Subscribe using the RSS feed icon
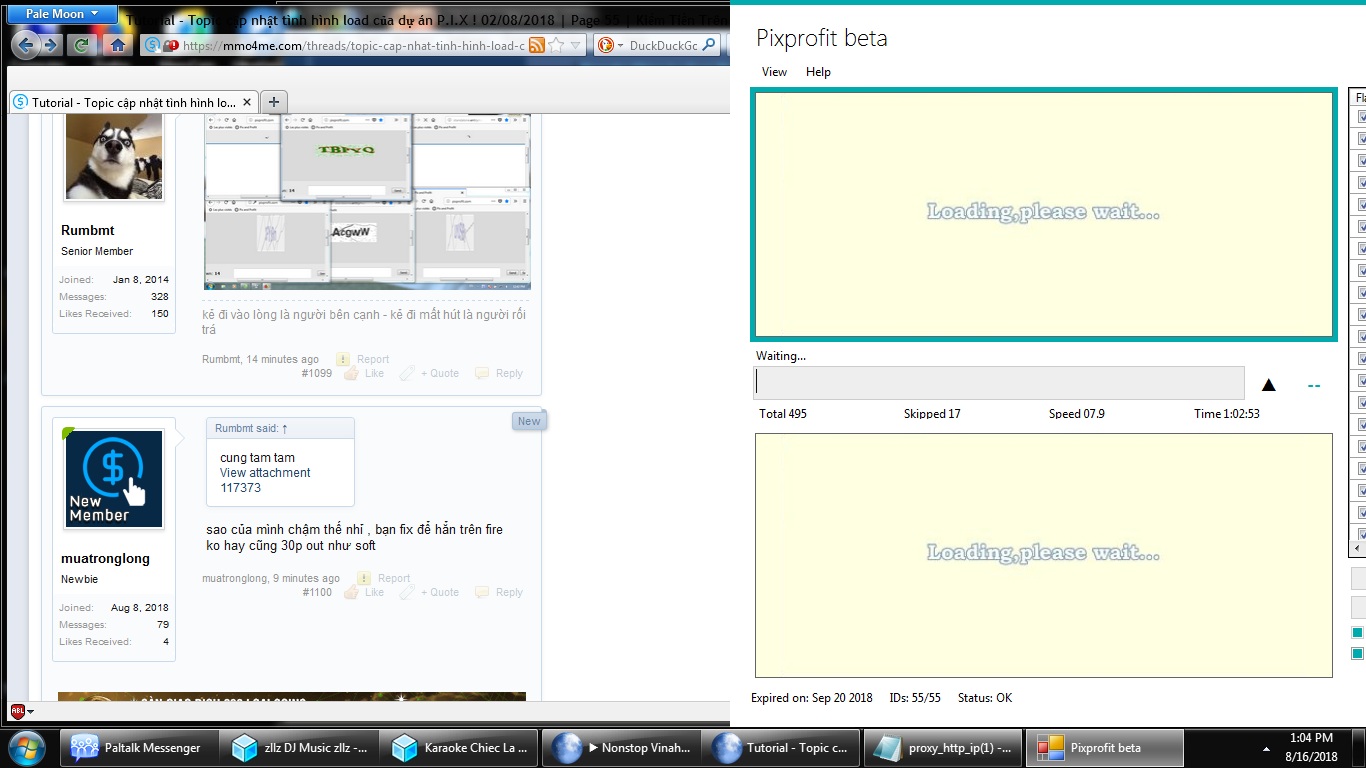Screen dimensions: 1366x768 (x=536, y=45)
